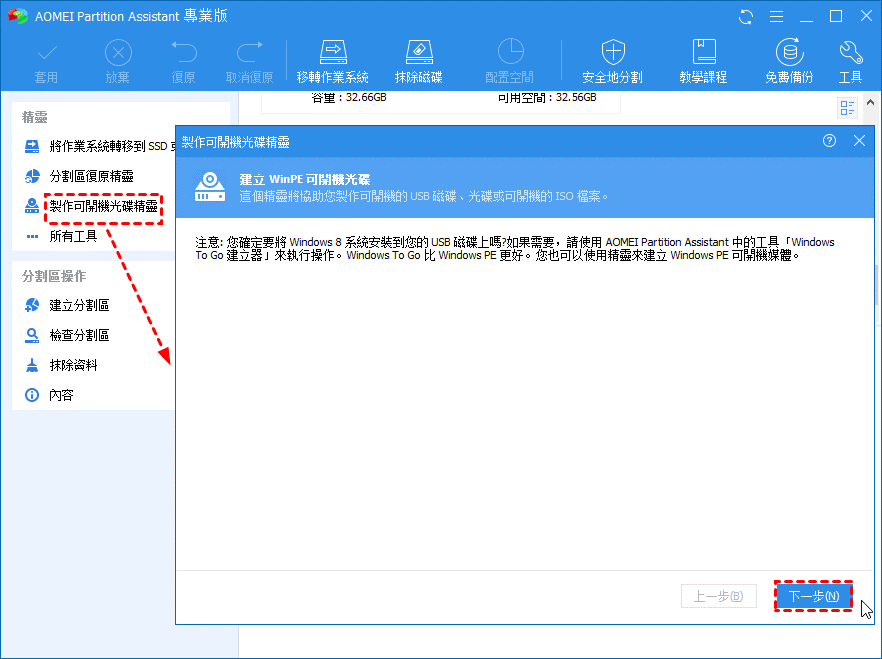Click the refresh icon in title bar
Image resolution: width=882 pixels, height=659 pixels.
746,16
